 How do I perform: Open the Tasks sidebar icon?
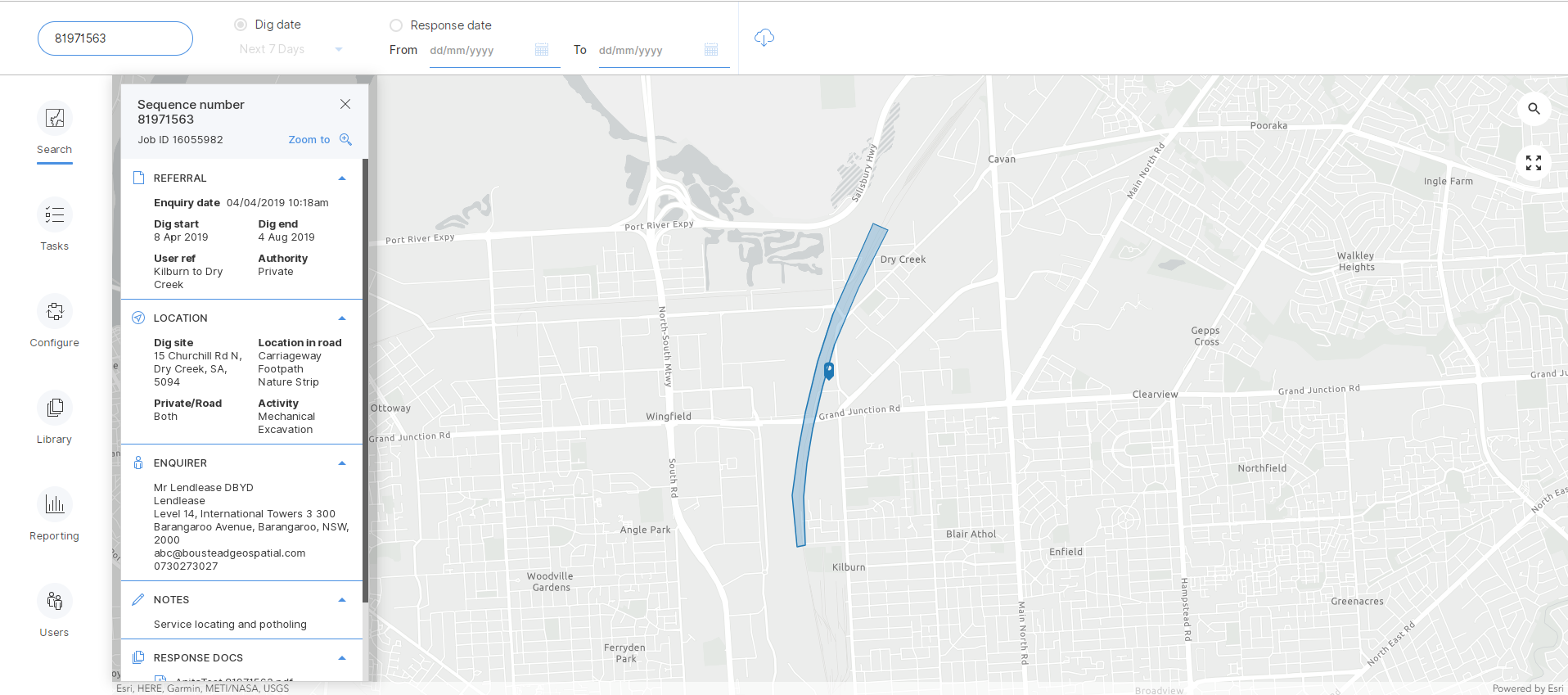click(x=55, y=215)
